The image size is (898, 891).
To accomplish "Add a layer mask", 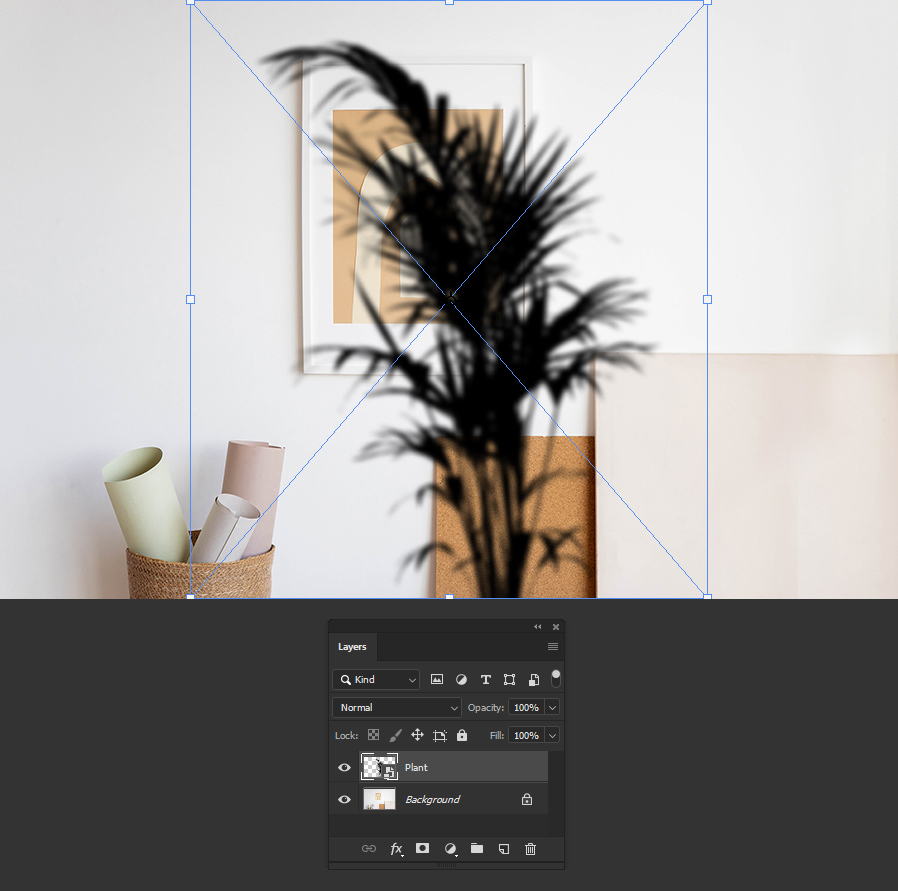I will coord(423,848).
